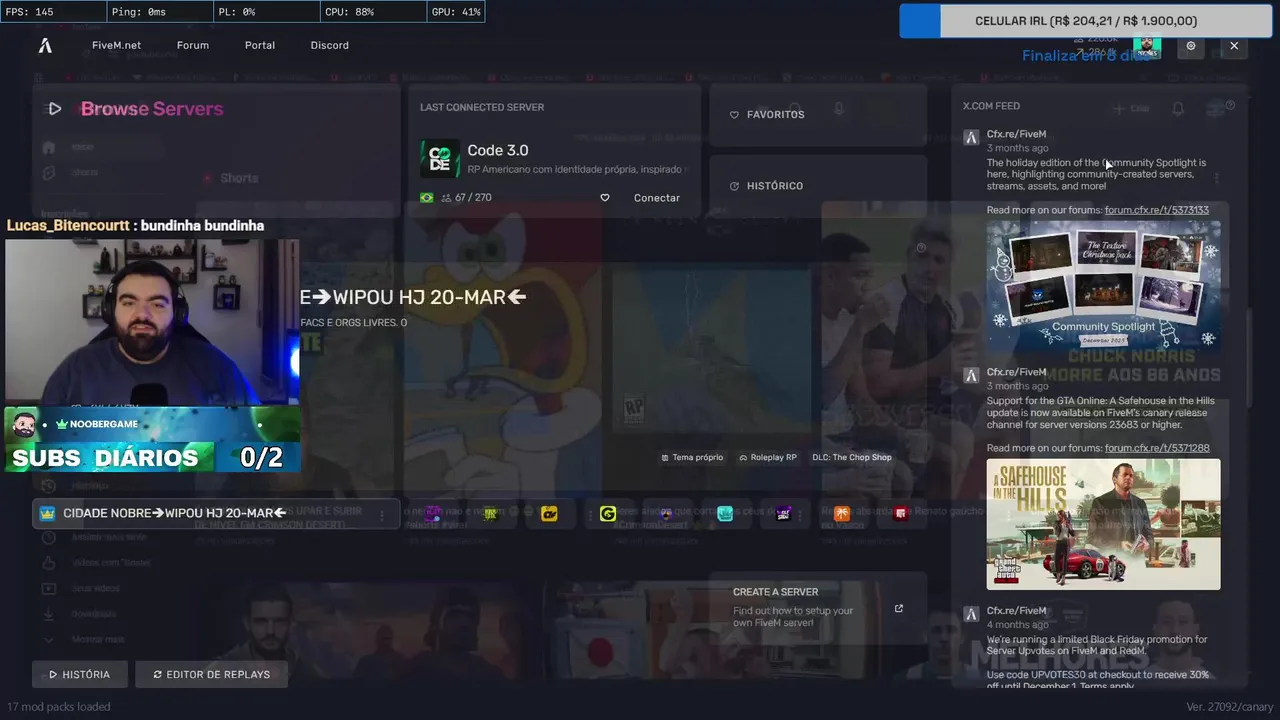
Task: Favorite Code 3.0 with the heart icon
Action: tap(604, 198)
